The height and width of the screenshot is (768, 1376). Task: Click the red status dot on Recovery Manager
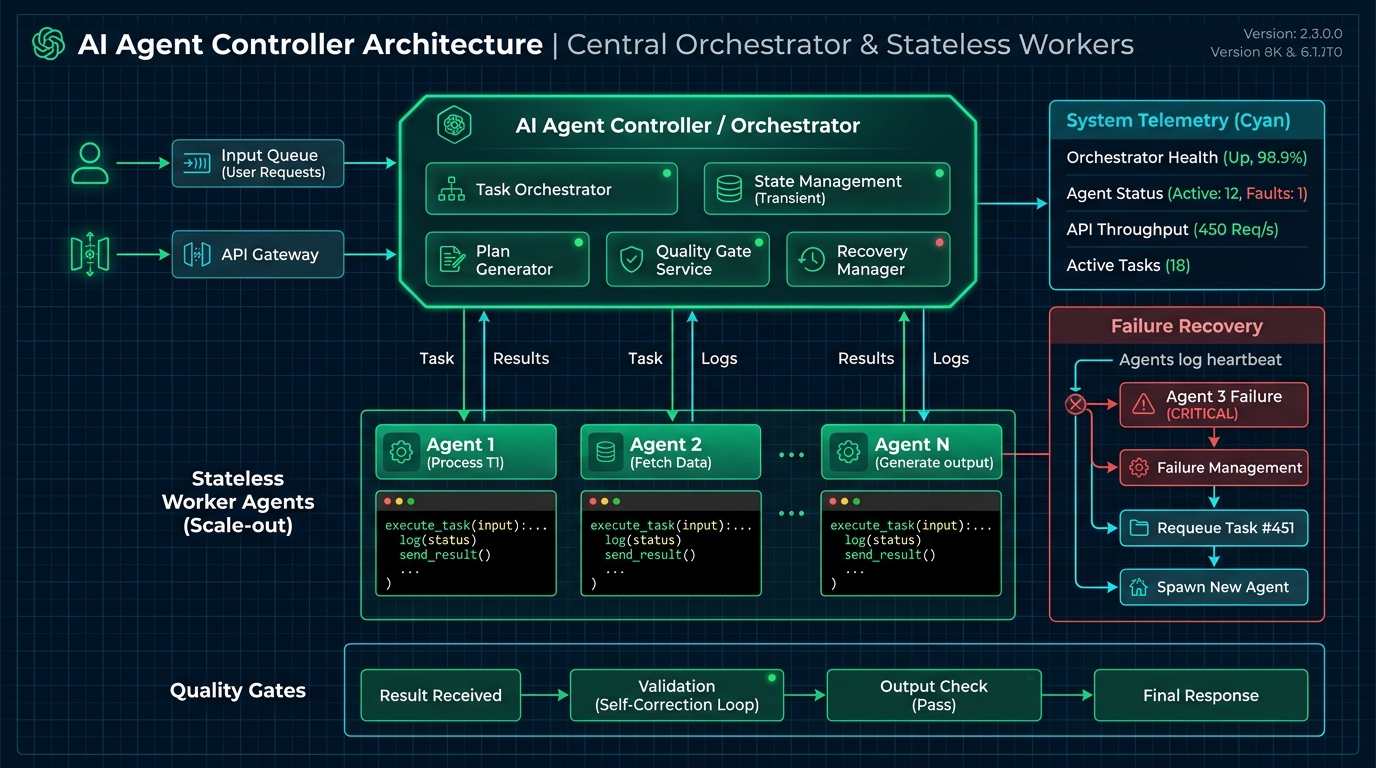tap(938, 242)
